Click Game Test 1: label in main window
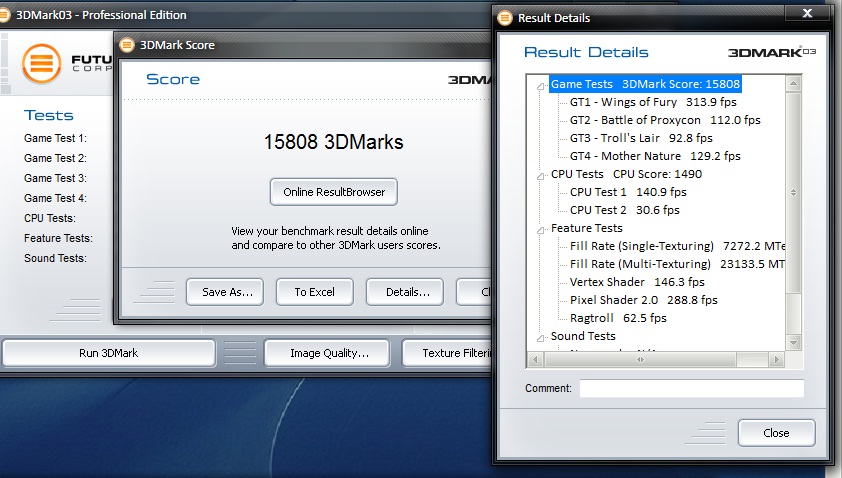 click(x=55, y=138)
